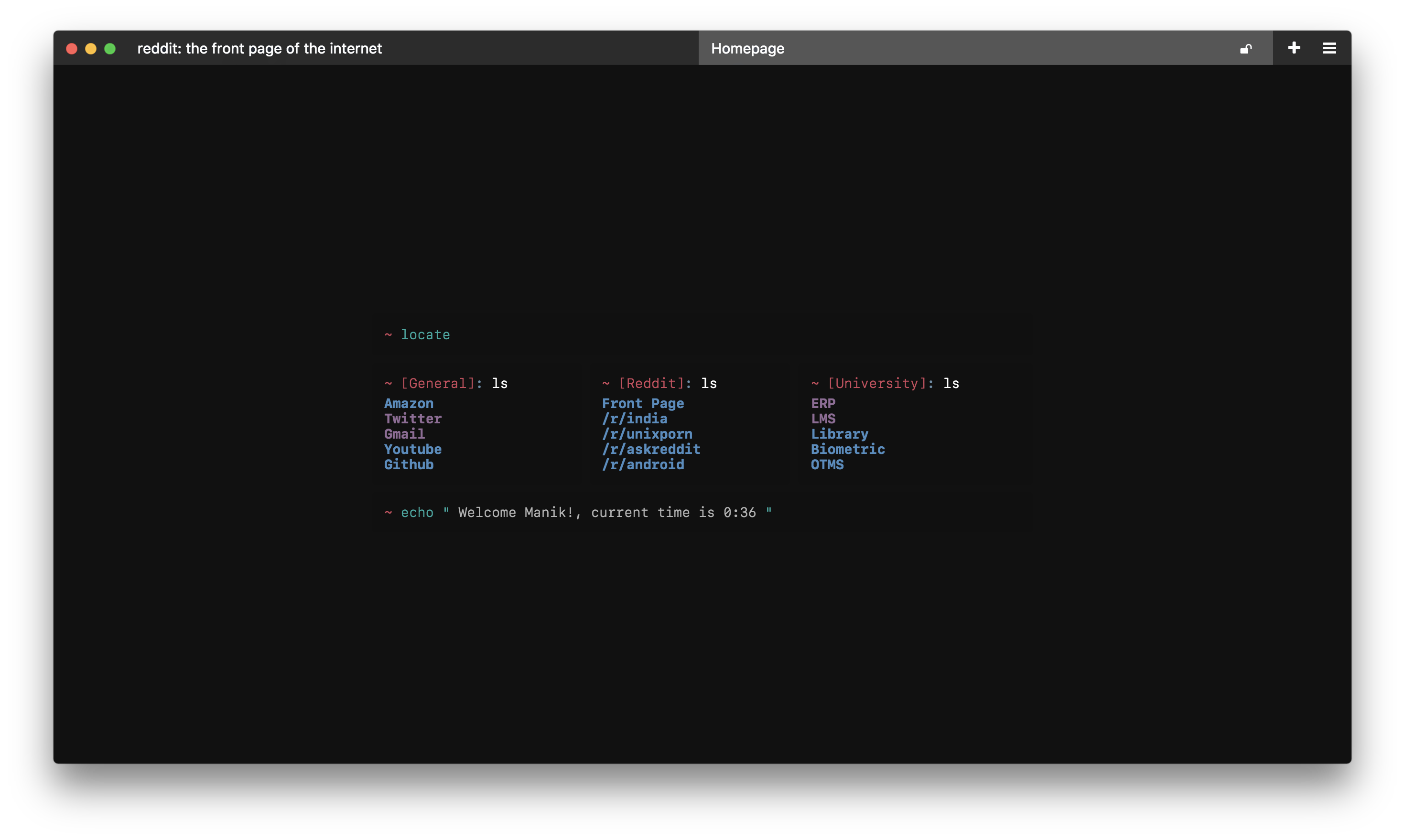1405x840 pixels.
Task: Go to Gmail from the General list
Action: tap(404, 433)
